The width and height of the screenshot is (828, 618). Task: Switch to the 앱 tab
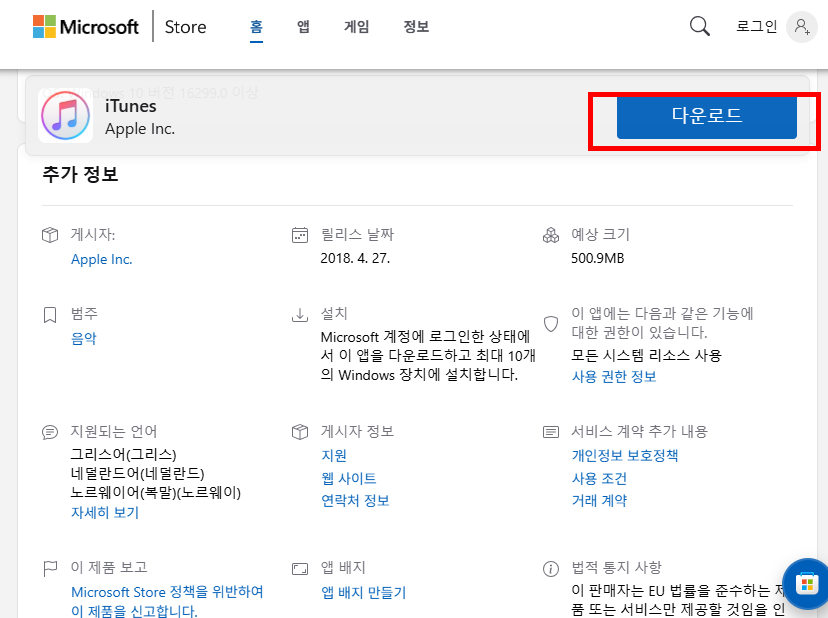pos(303,26)
